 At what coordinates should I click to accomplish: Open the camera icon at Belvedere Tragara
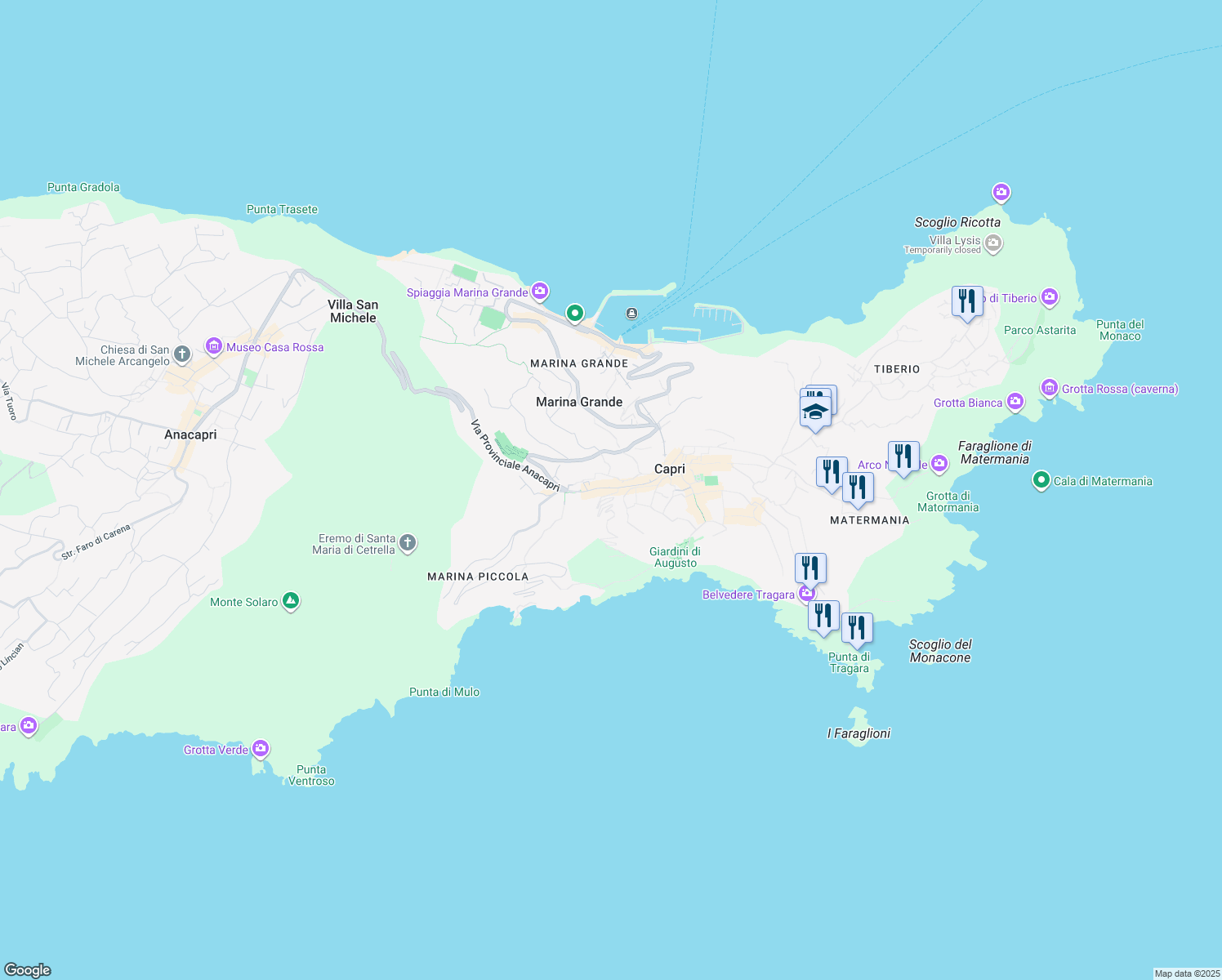807,594
